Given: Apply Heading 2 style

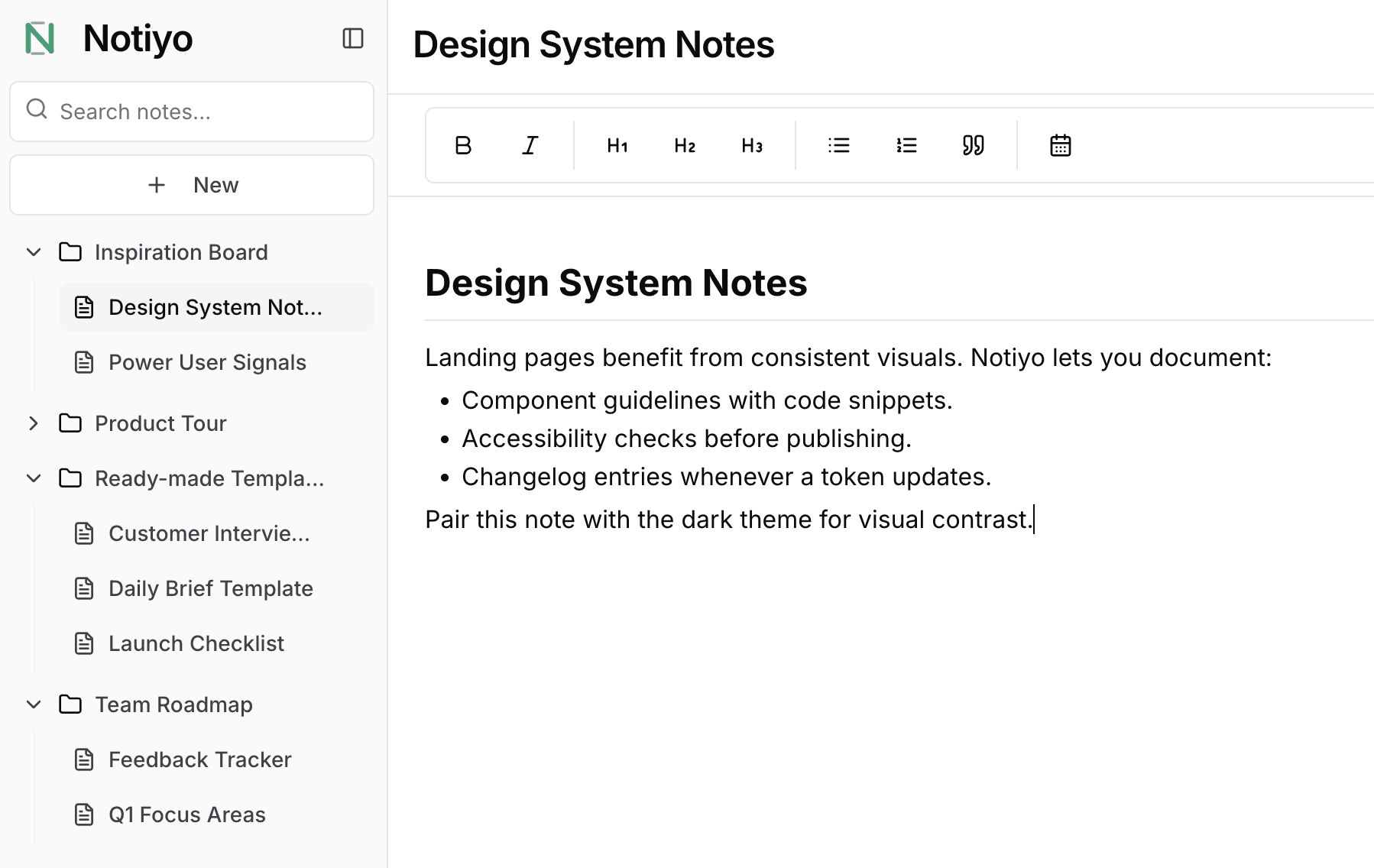Looking at the screenshot, I should (684, 145).
